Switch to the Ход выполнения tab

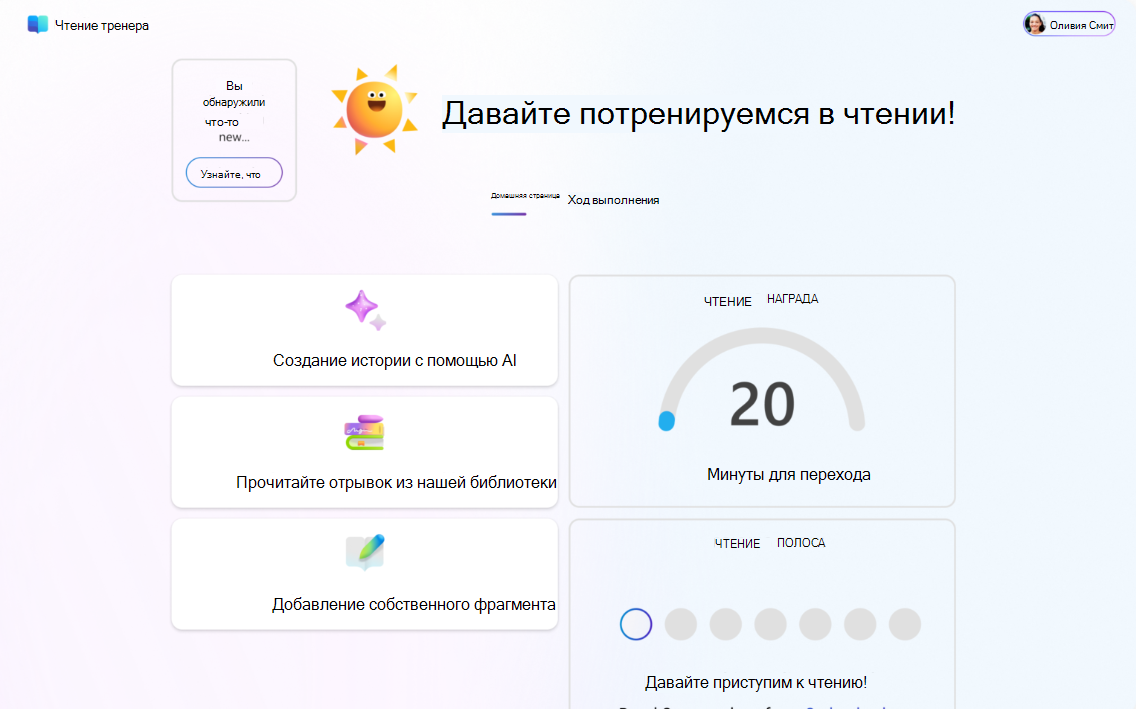click(613, 200)
